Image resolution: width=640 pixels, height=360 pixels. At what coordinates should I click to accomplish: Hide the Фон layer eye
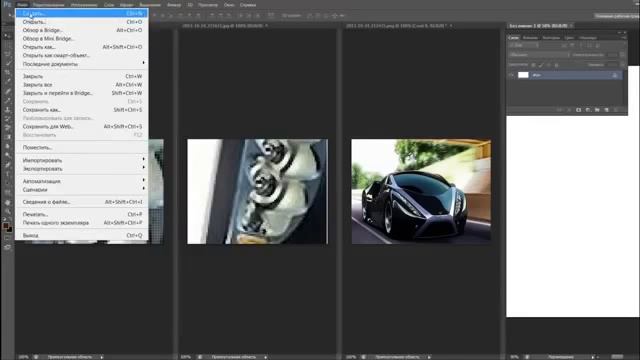click(x=512, y=75)
